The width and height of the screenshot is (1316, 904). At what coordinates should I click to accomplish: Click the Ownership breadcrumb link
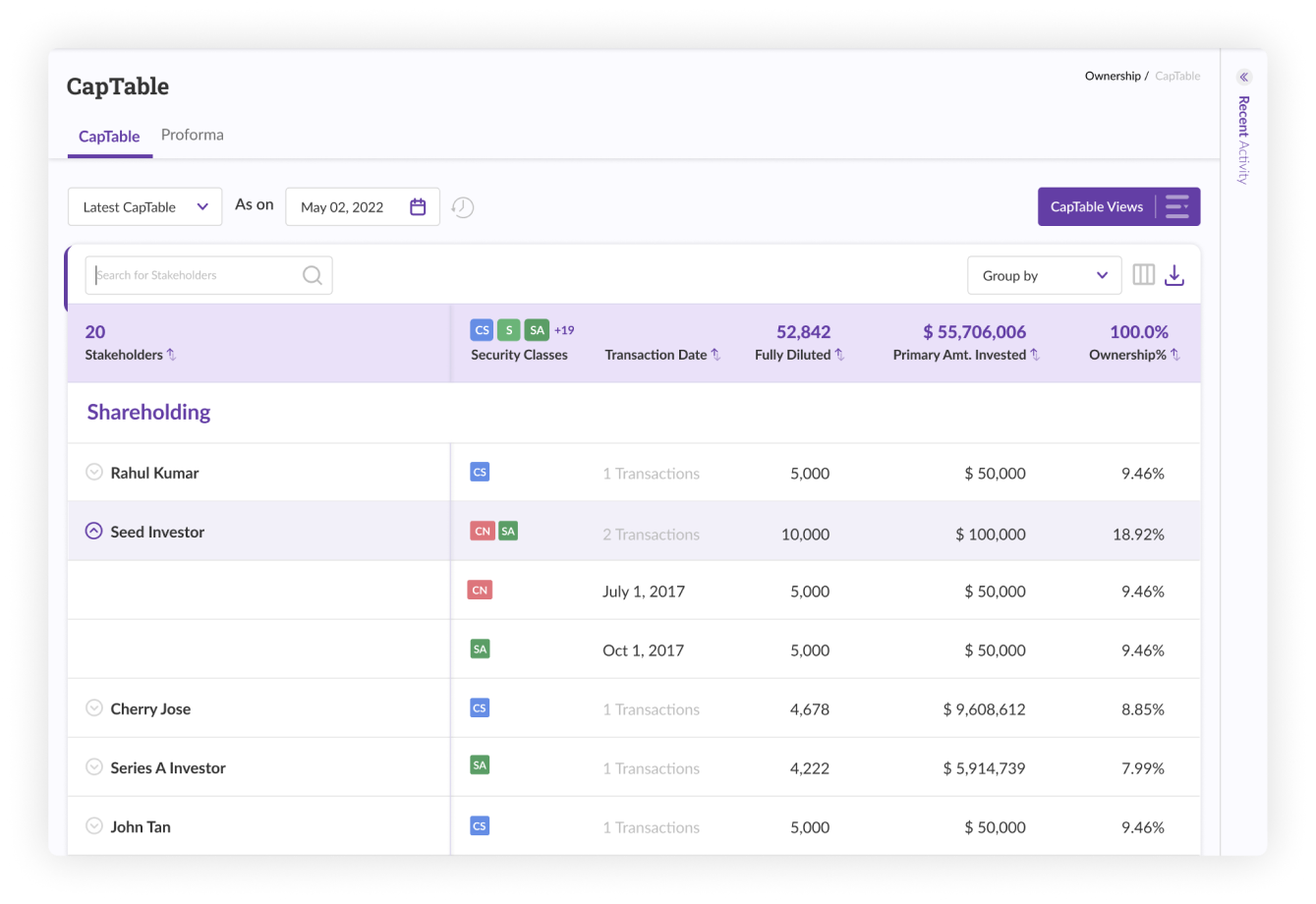pos(1113,76)
